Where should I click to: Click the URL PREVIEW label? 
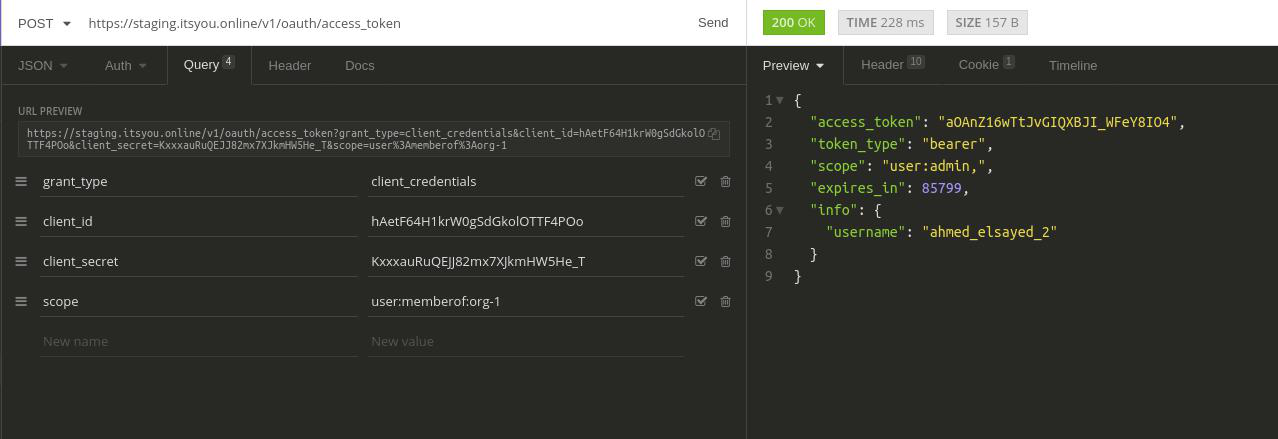point(50,111)
